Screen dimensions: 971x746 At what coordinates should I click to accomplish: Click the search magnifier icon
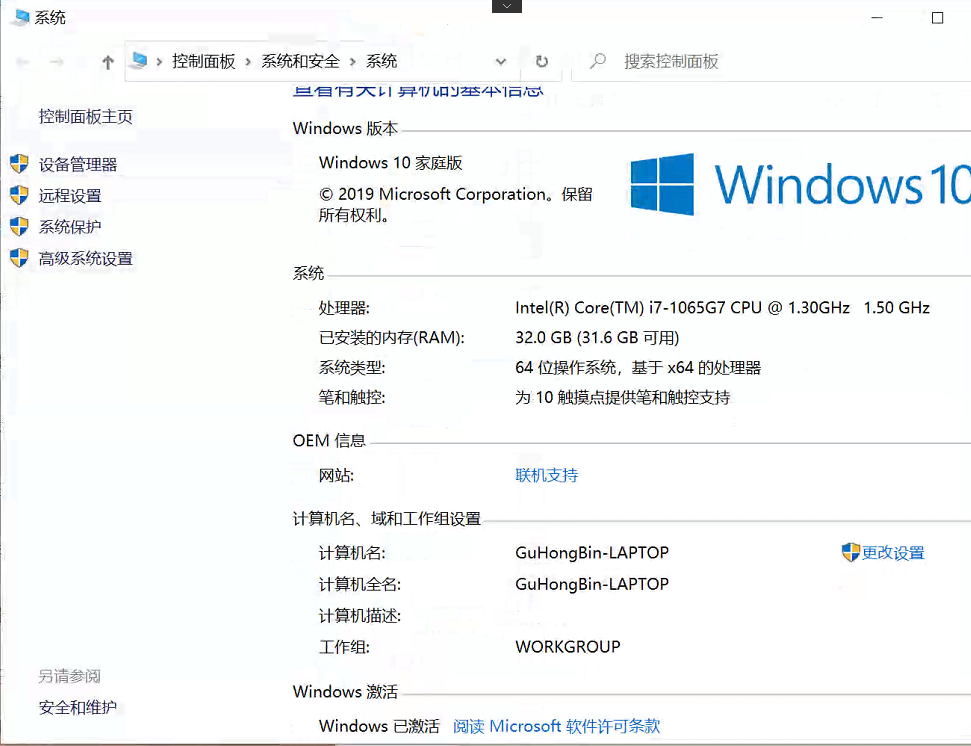pos(598,61)
